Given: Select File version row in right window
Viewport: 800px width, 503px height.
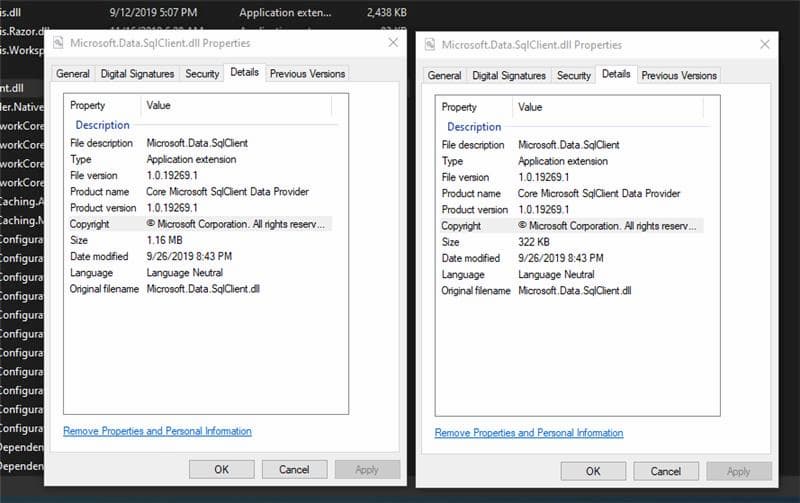Looking at the screenshot, I should 571,178.
